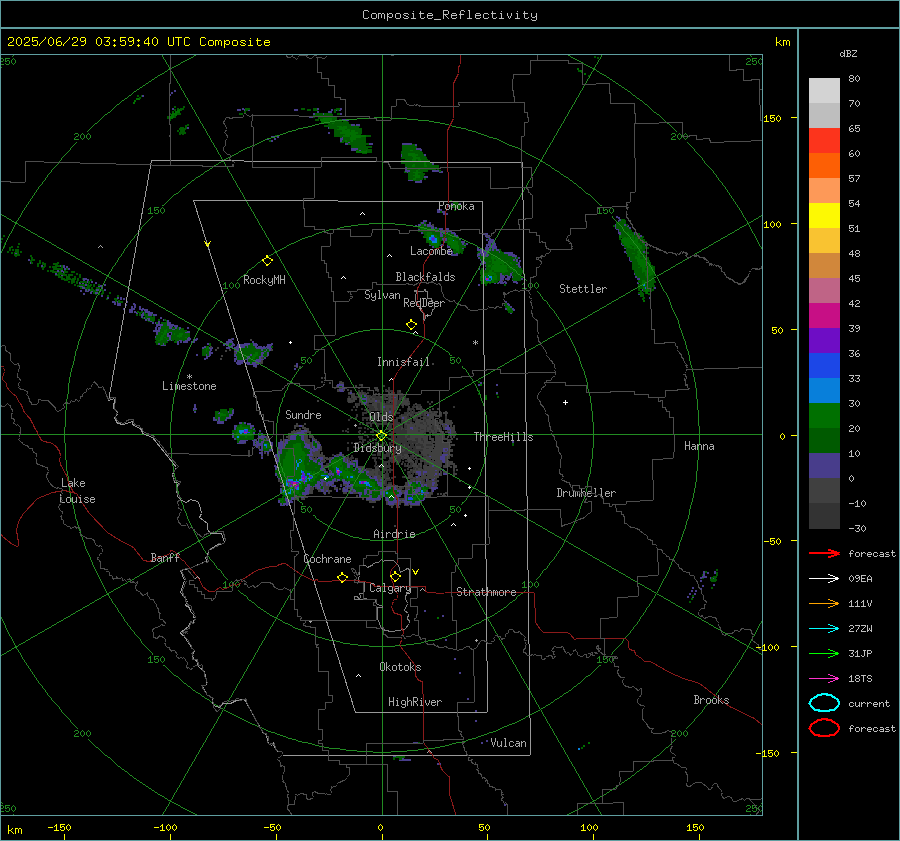900x841 pixels.
Task: Click the asterisk marker above Limestone
Action: 189,377
